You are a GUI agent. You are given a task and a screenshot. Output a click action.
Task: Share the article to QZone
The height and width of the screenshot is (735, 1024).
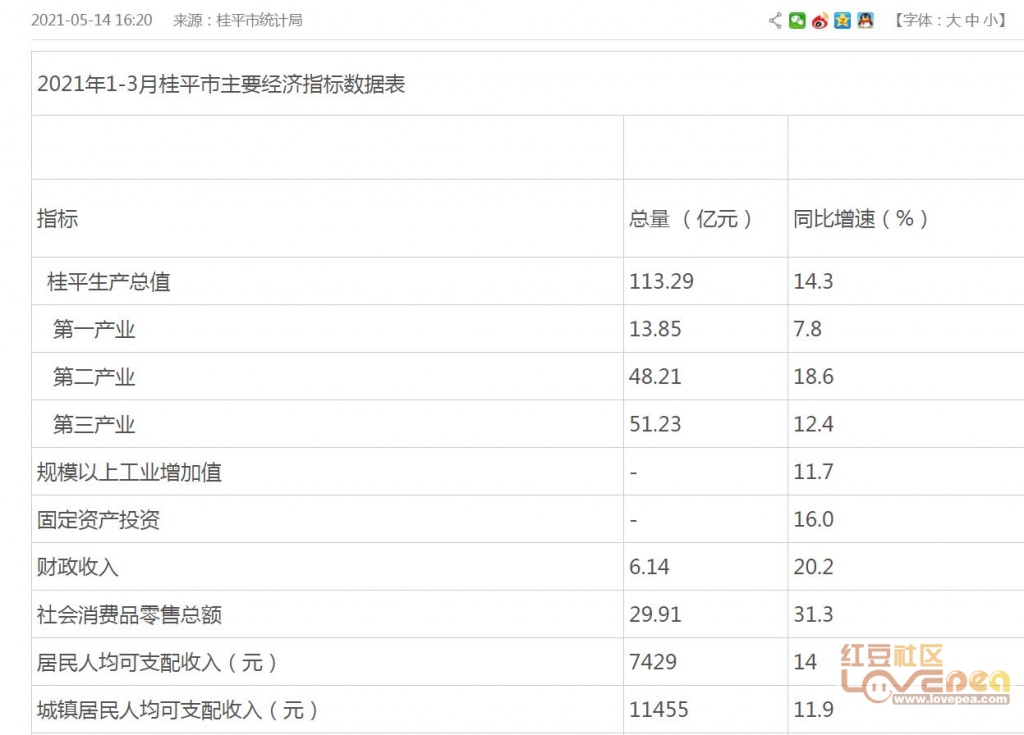coord(840,20)
